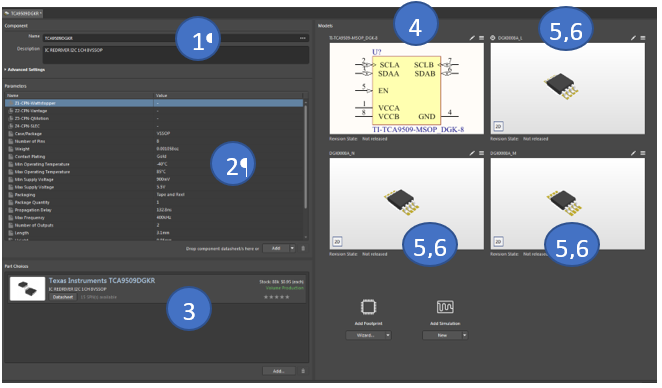Click pencil edit icon for DGK0008A_N footprint

(x=472, y=153)
